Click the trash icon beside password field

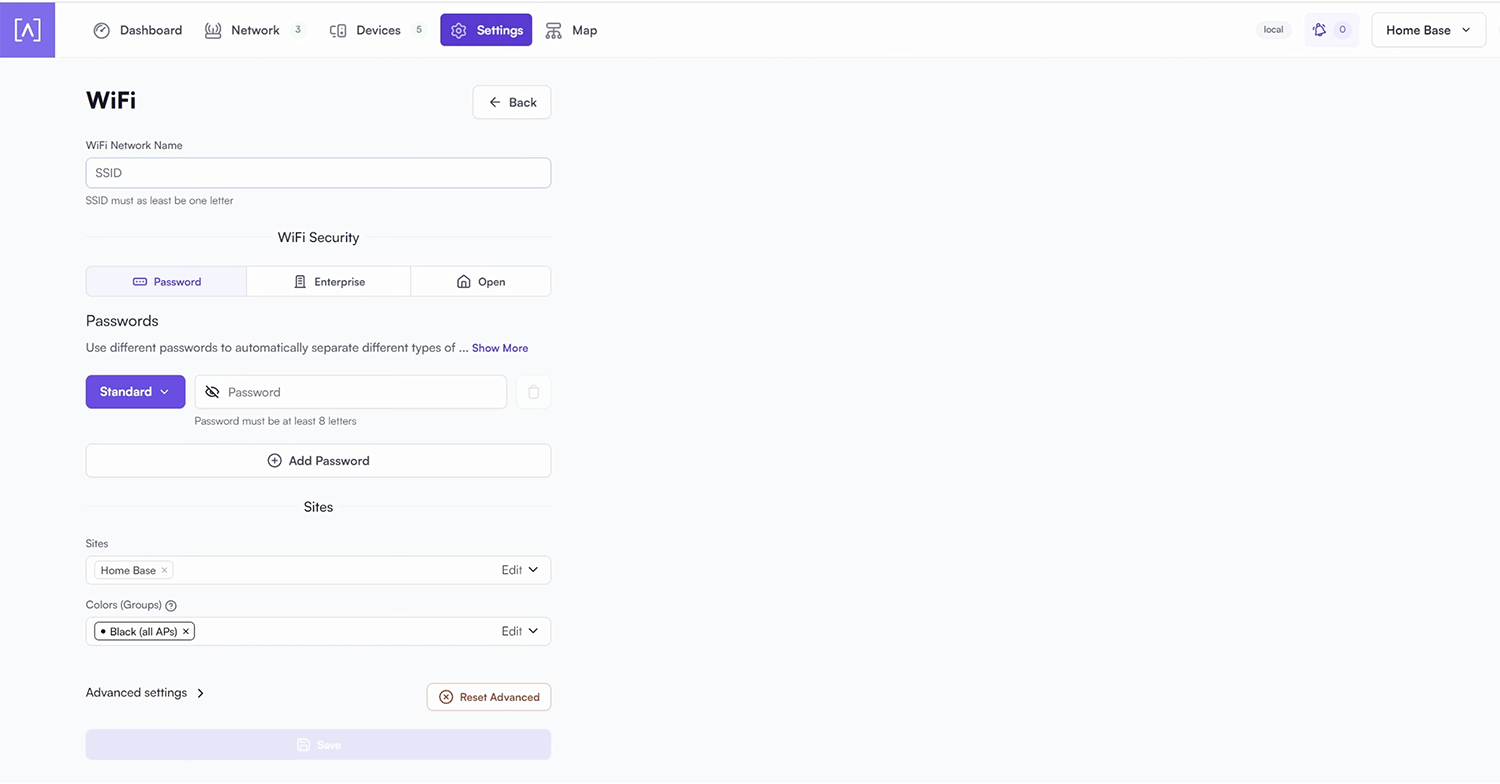pos(533,392)
